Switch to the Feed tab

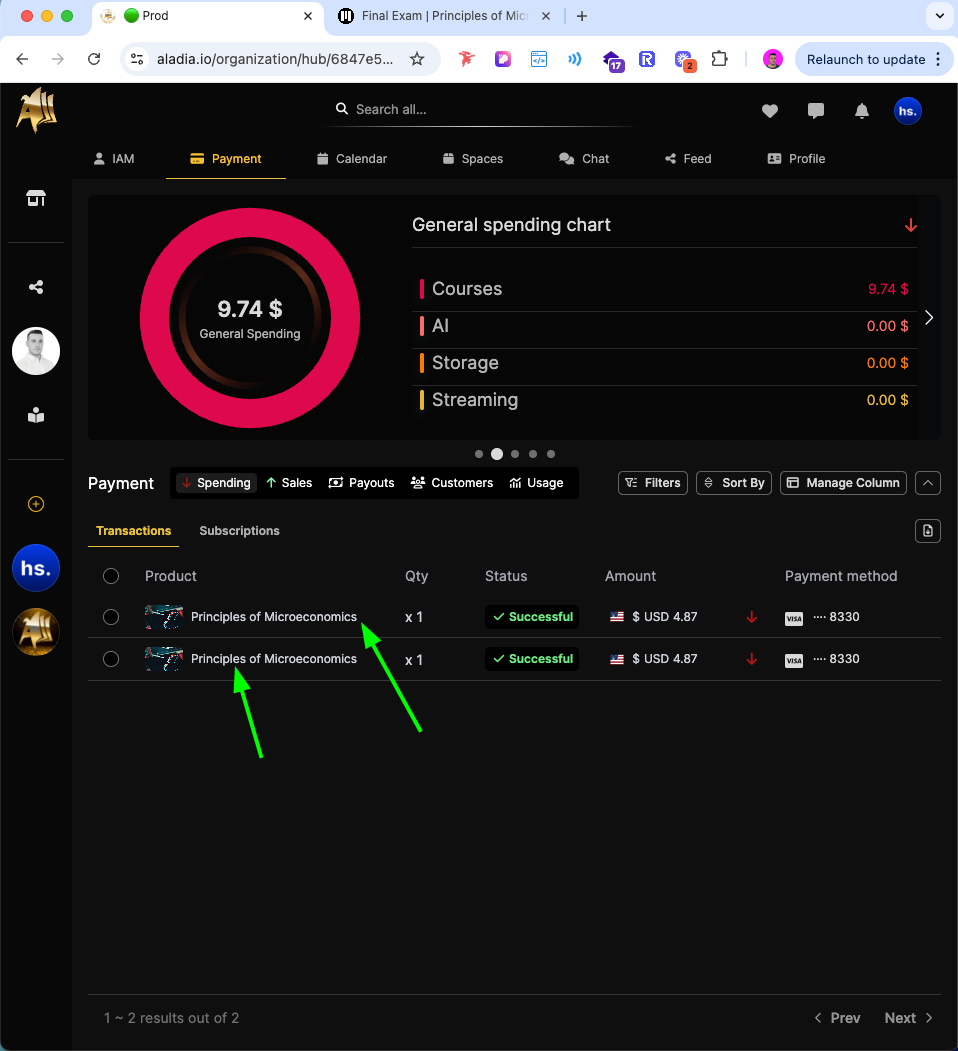[x=688, y=159]
